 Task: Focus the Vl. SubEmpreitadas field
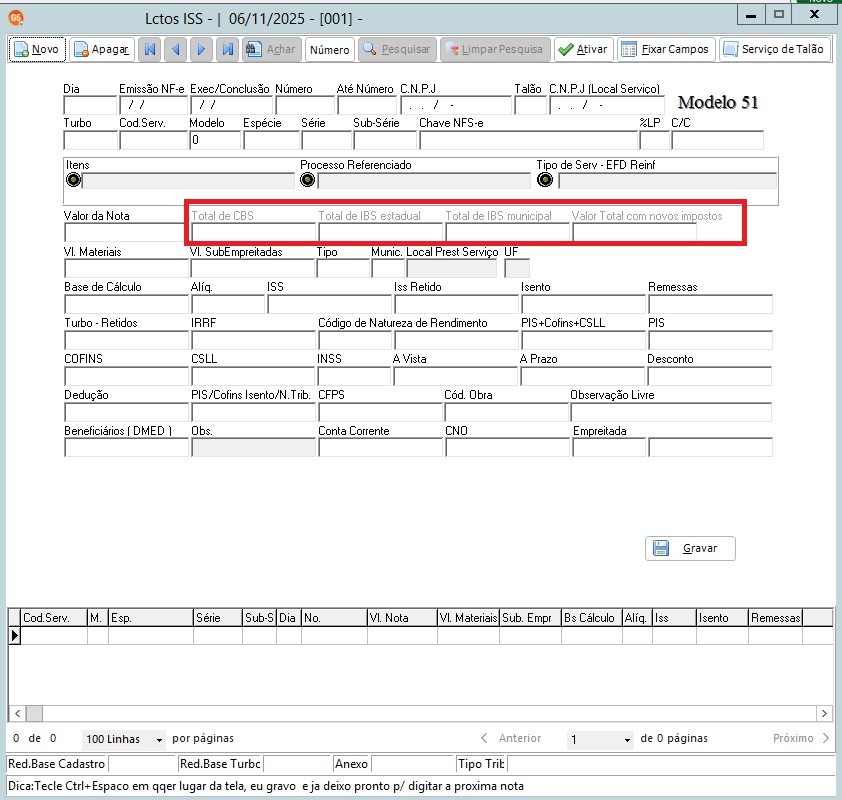pyautogui.click(x=252, y=268)
